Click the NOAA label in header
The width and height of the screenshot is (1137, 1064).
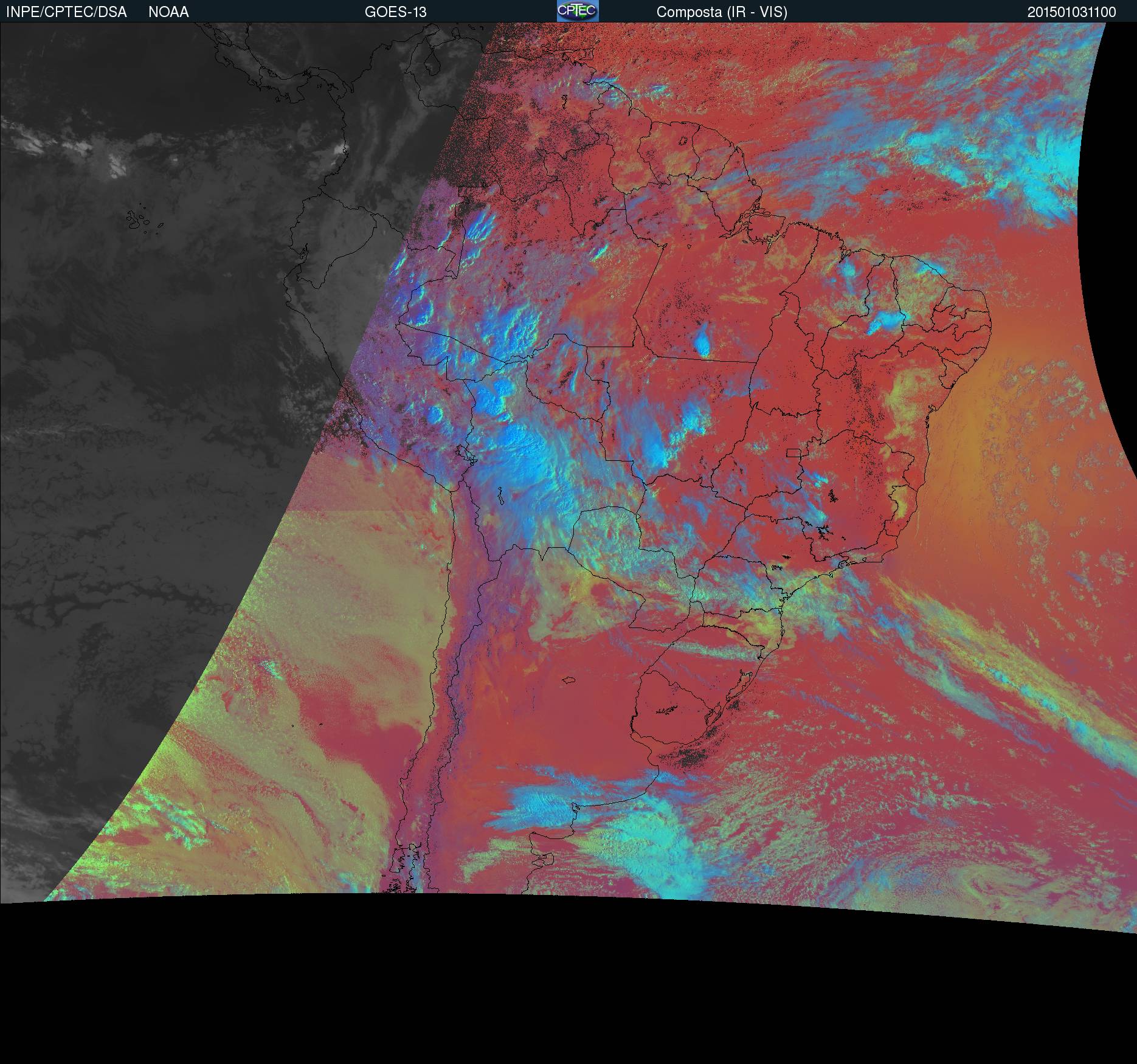pyautogui.click(x=168, y=12)
